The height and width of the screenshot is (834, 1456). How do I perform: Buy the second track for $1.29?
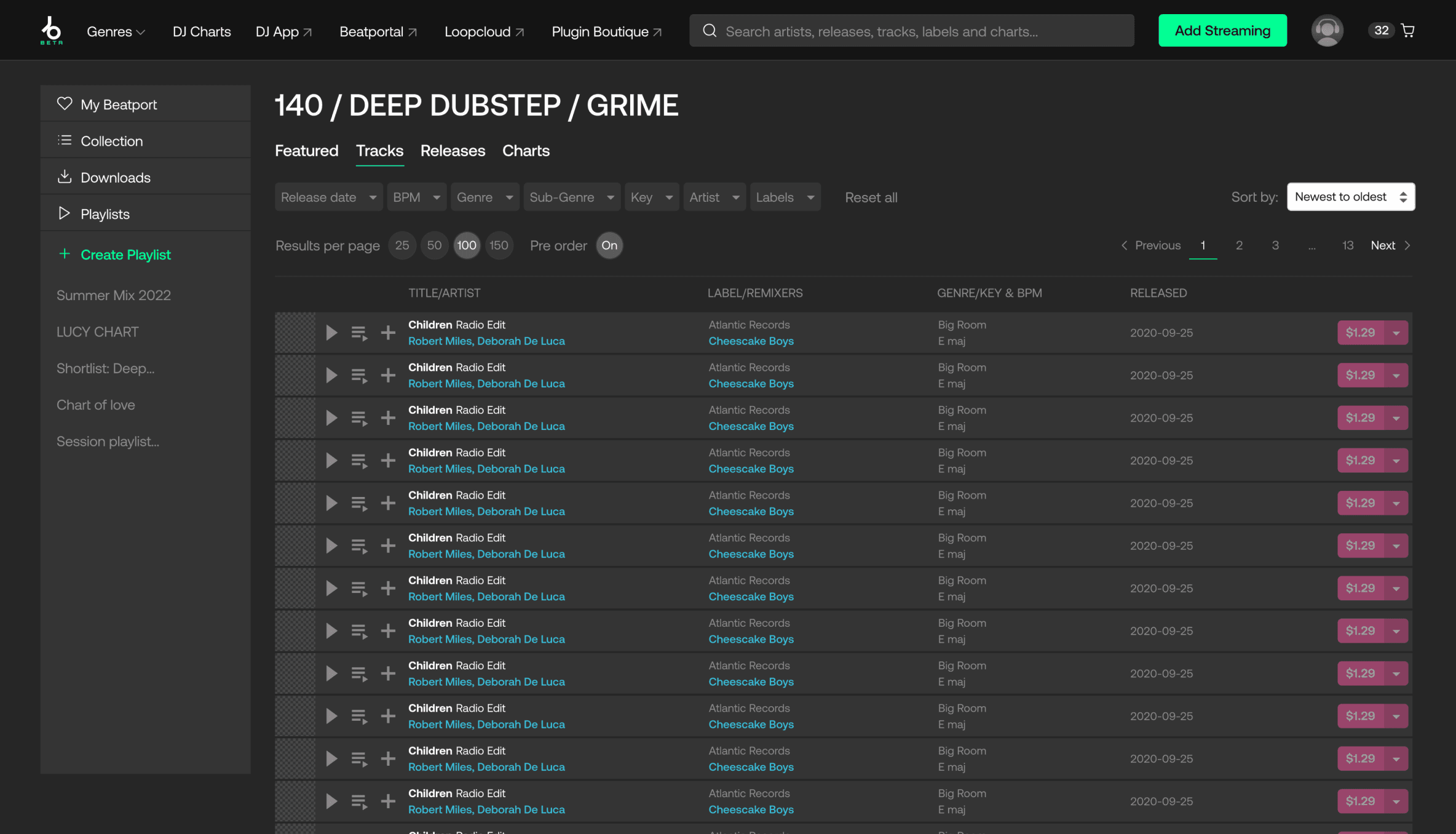1360,375
